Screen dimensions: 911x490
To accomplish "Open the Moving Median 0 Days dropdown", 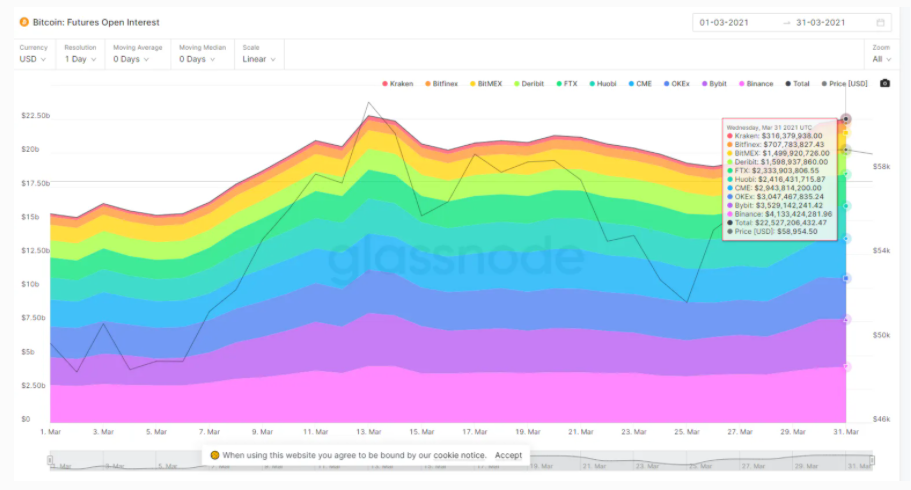I will [197, 59].
